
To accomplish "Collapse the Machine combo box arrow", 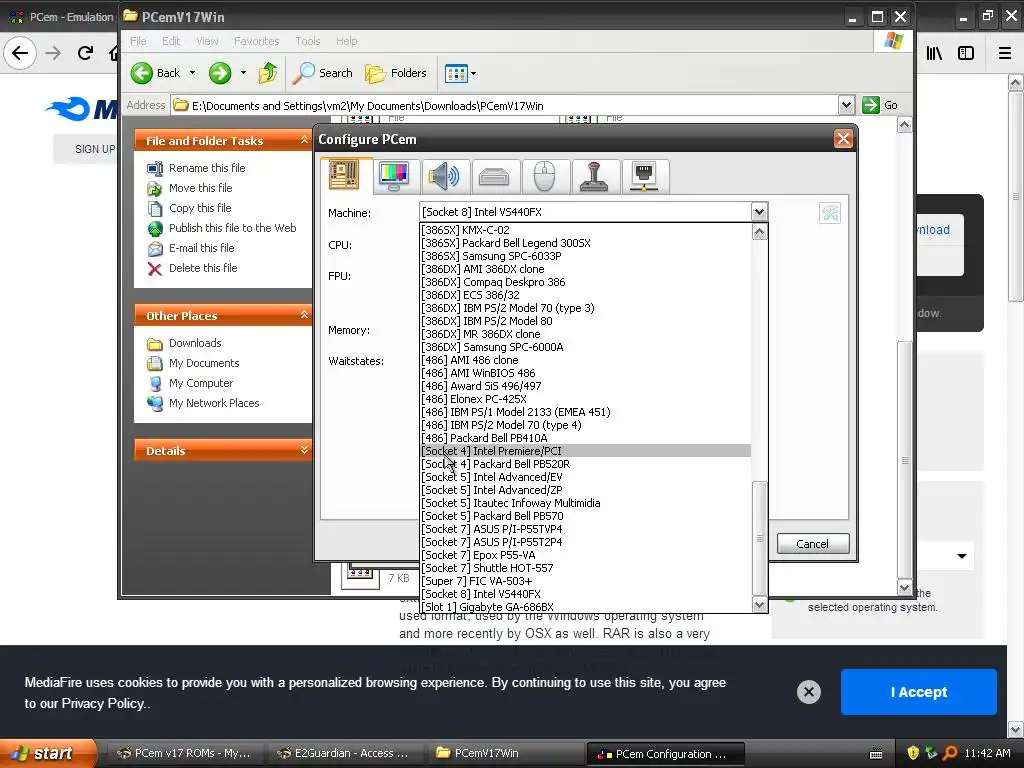I will pos(759,212).
